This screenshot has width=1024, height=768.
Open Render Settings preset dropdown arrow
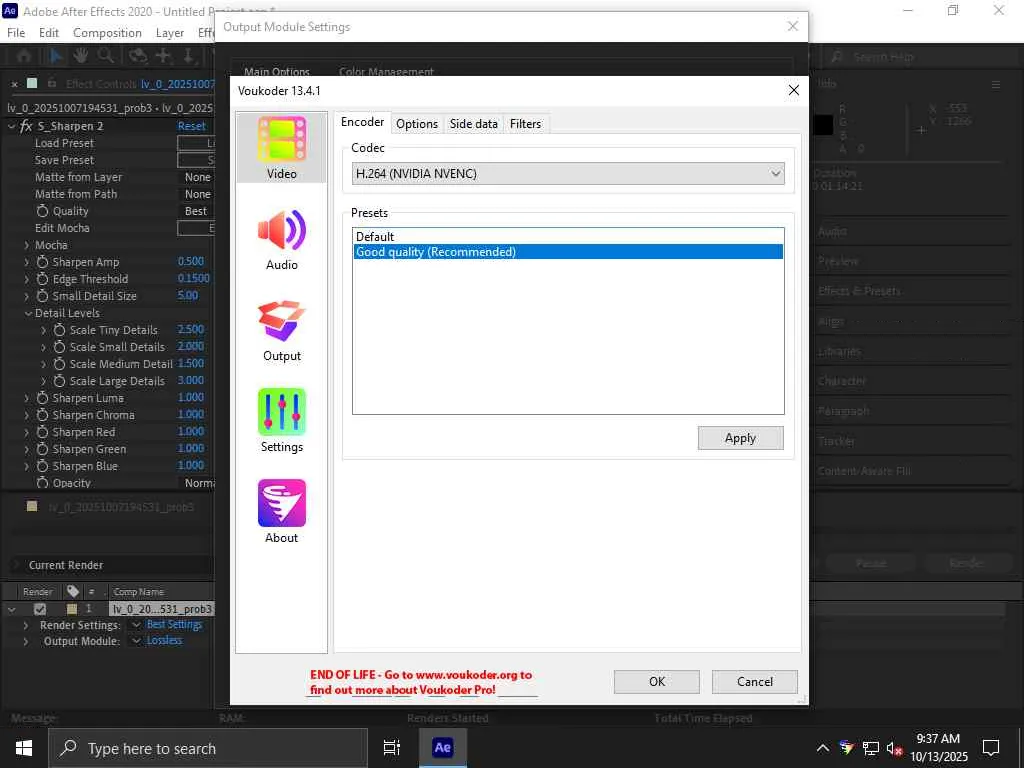click(x=136, y=625)
